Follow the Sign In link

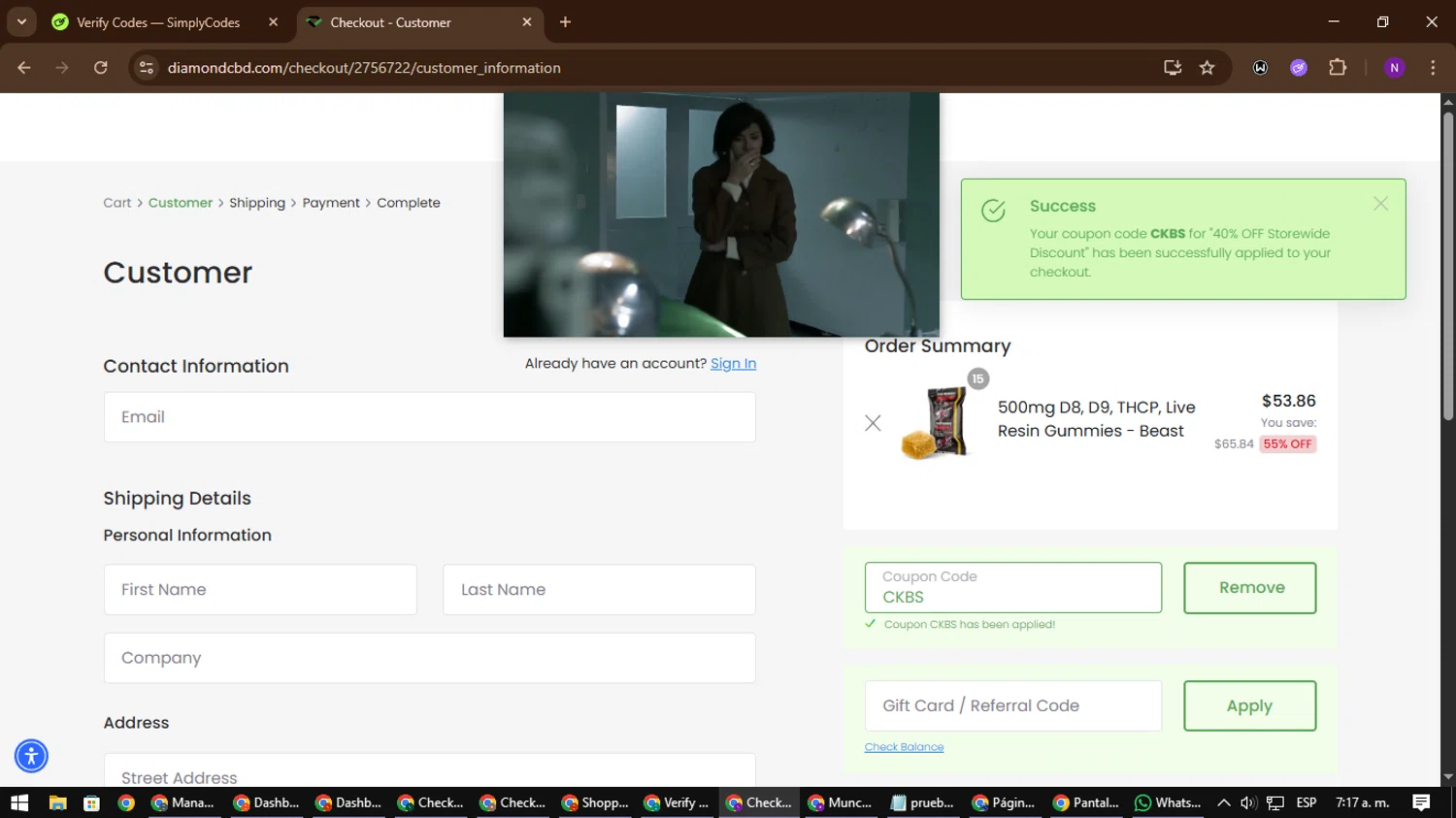[733, 363]
